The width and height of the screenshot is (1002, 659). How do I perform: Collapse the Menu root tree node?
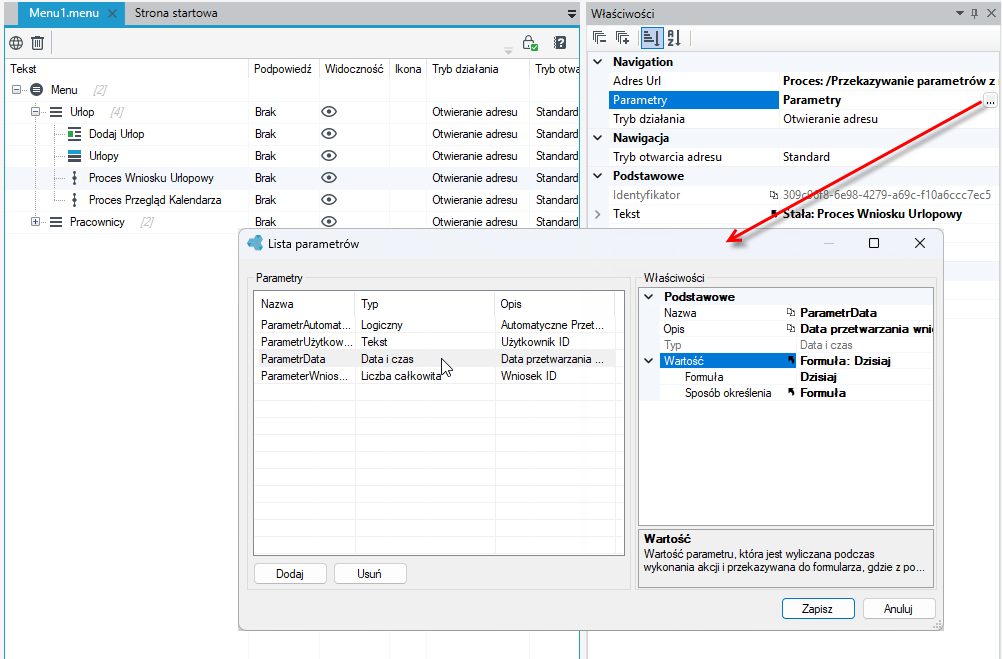[17, 89]
